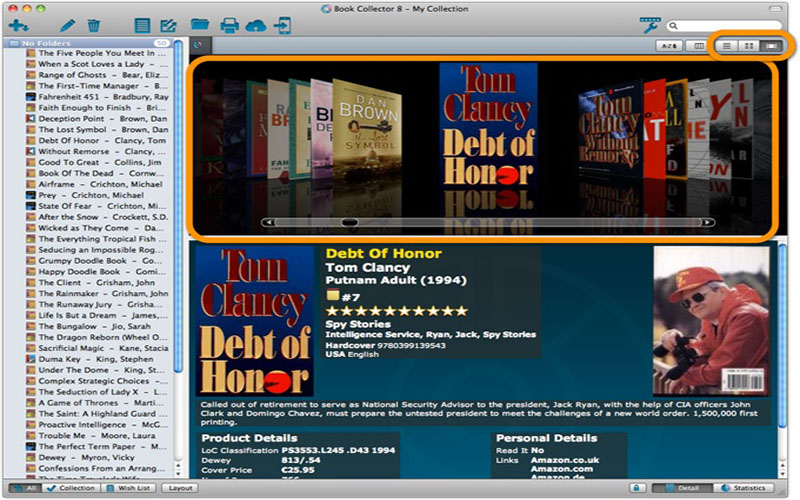Screen dimensions: 800x500
Task: Open the blue folder icon in toolbar
Action: coord(200,24)
